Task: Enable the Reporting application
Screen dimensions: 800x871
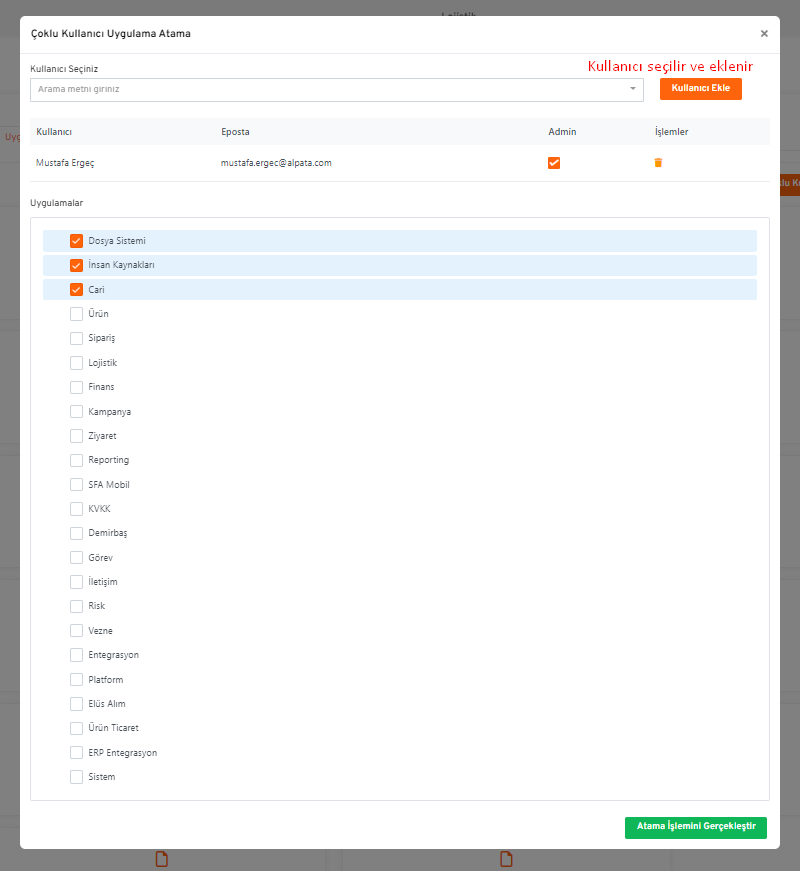Action: (76, 460)
